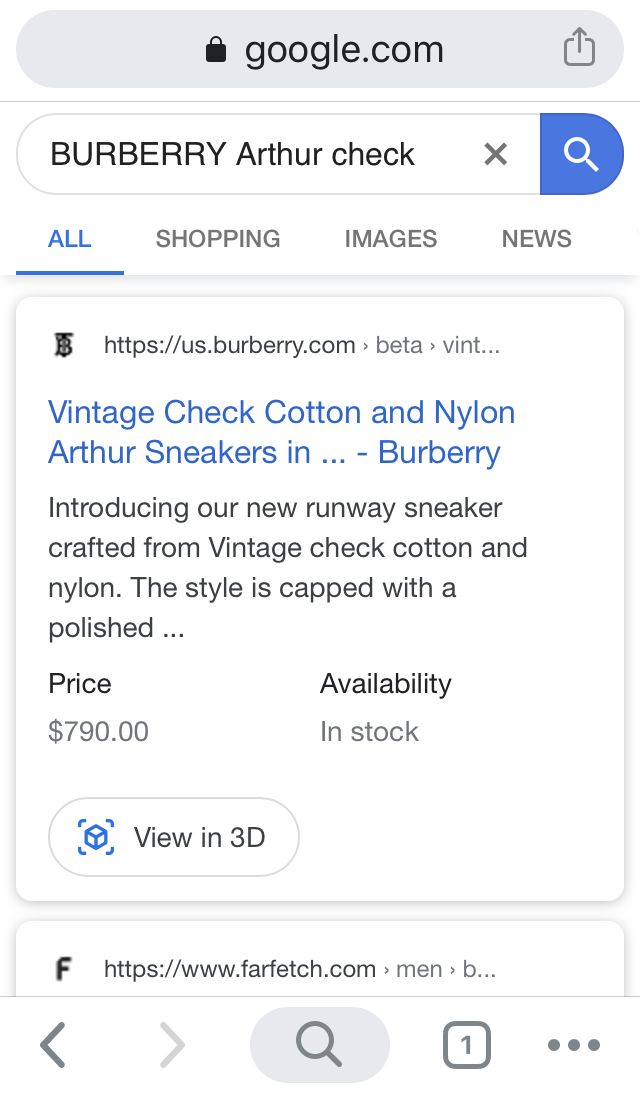
Task: Tap the 3D cube icon
Action: [x=96, y=837]
